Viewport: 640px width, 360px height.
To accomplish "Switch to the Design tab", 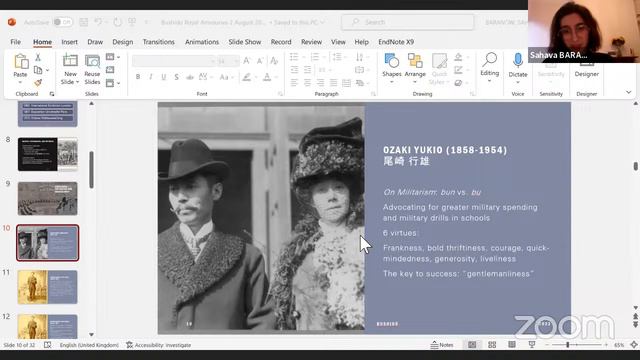I will (122, 42).
